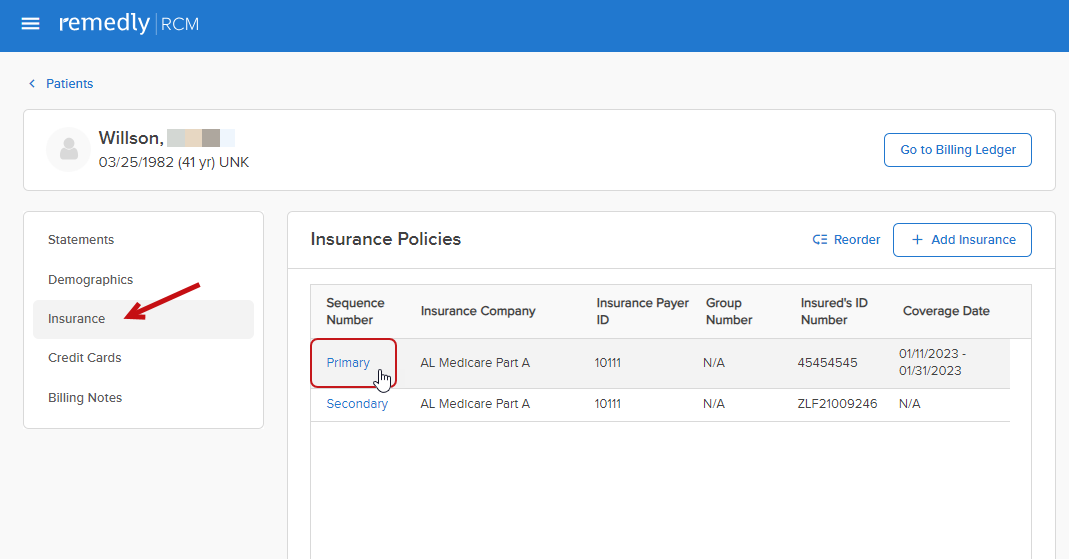Click the N/A group number in the Primary row
The width and height of the screenshot is (1069, 559).
pos(714,363)
